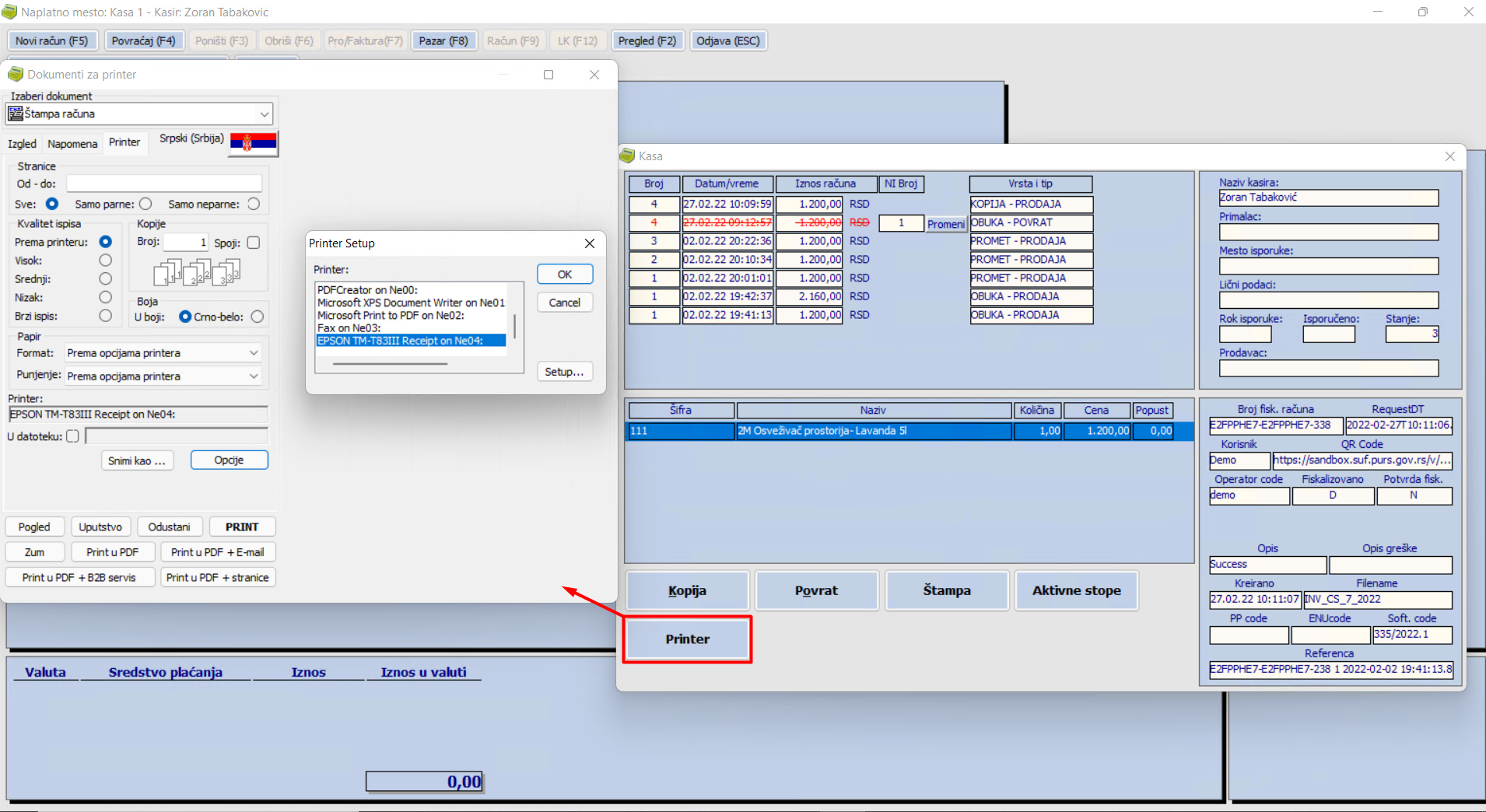1486x812 pixels.
Task: Click Povraćaj (F4) toolbar button
Action: tap(144, 40)
